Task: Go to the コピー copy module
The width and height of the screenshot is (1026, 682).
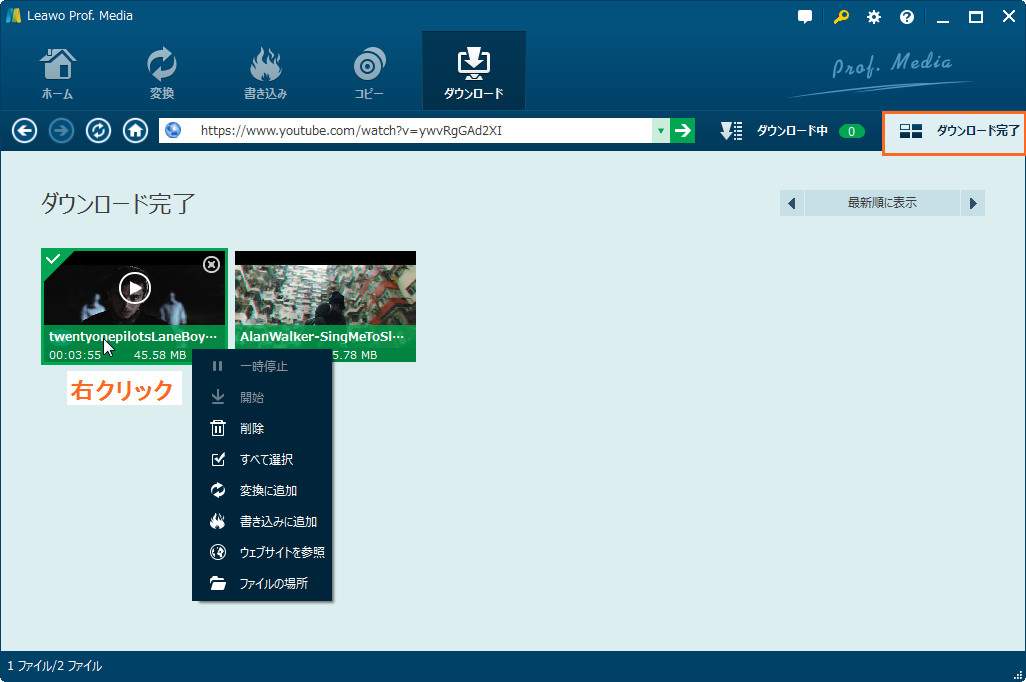Action: [x=369, y=73]
